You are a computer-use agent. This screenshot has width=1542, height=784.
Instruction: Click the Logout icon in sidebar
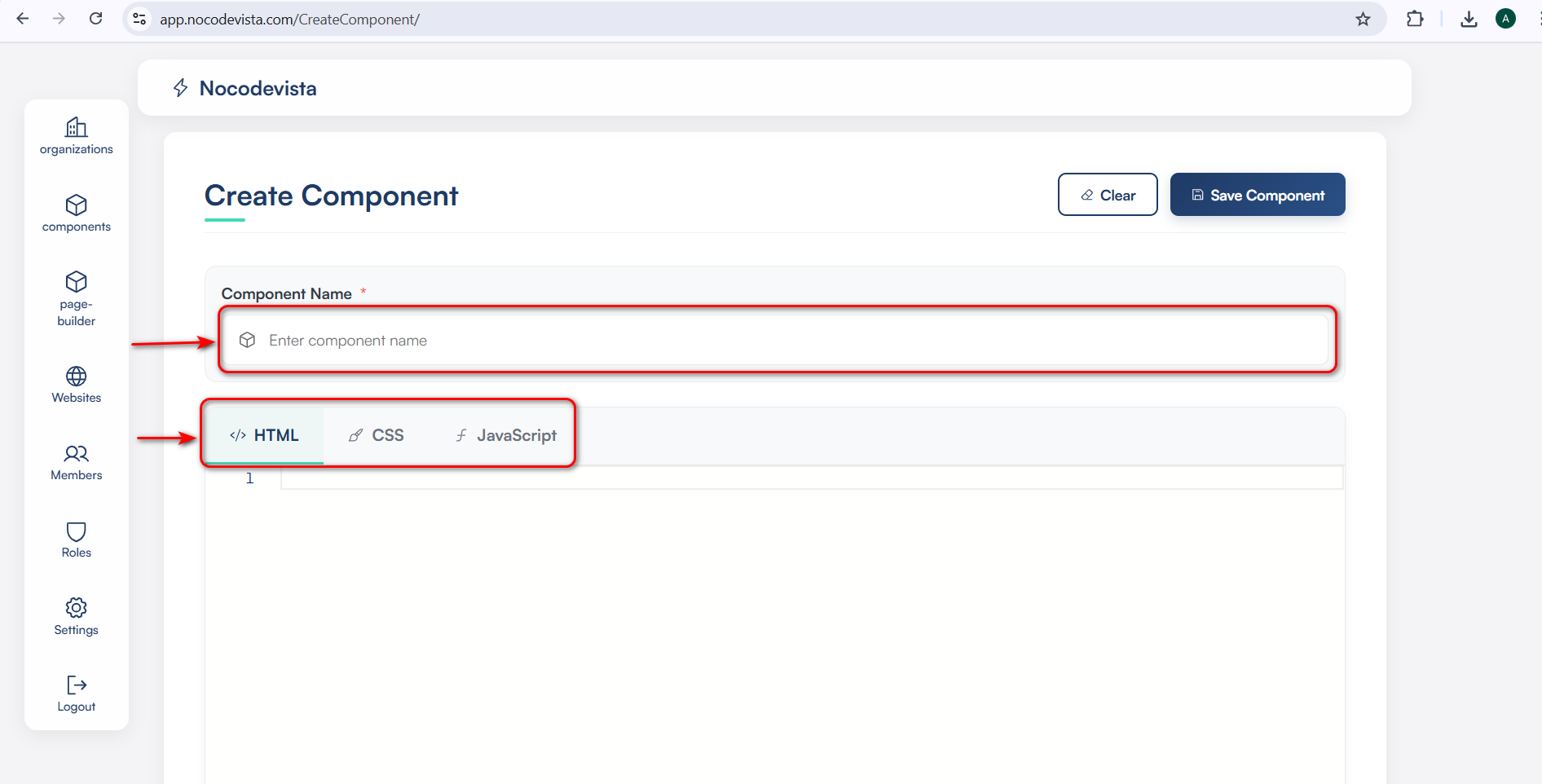click(x=76, y=685)
